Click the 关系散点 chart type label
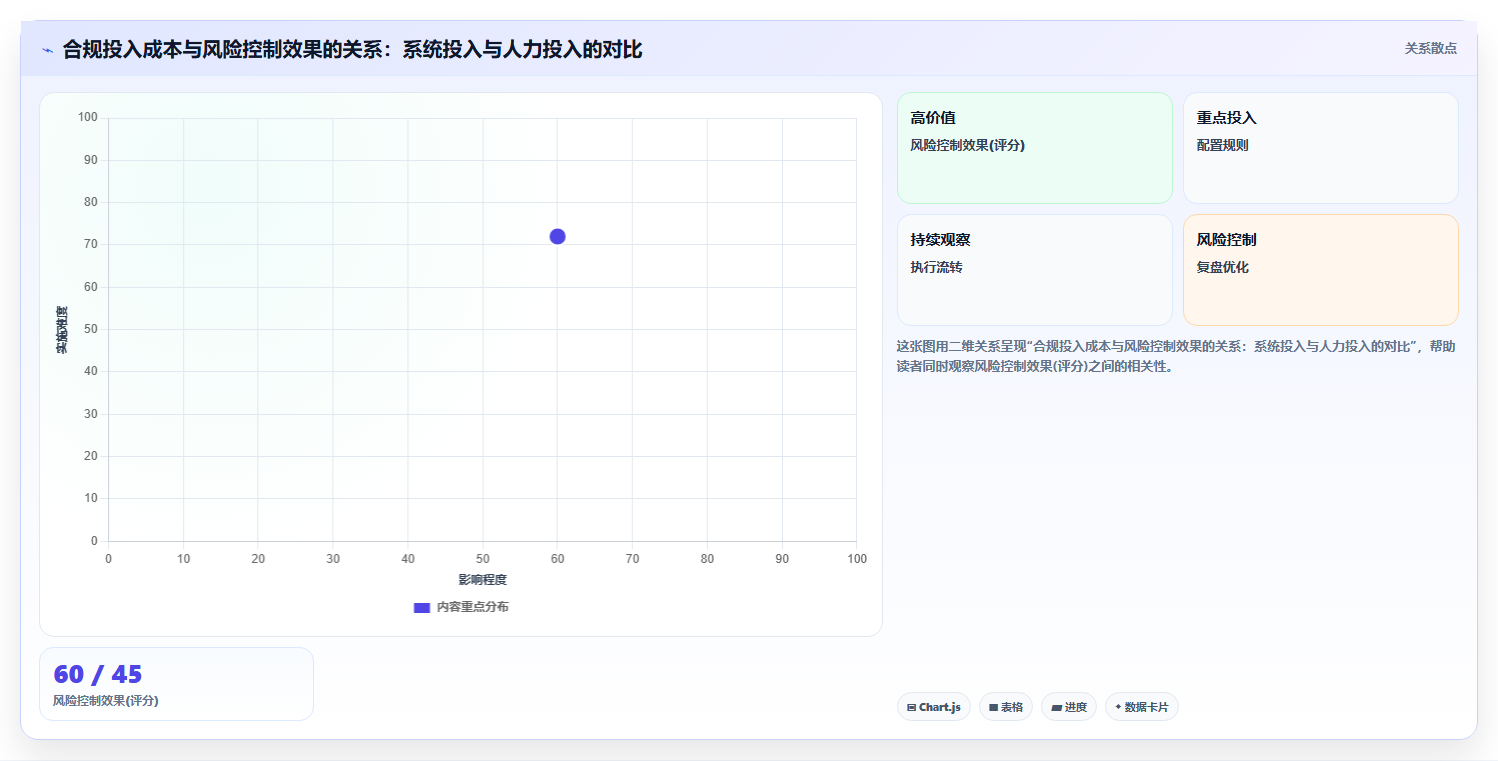Image resolution: width=1498 pixels, height=761 pixels. (1431, 48)
